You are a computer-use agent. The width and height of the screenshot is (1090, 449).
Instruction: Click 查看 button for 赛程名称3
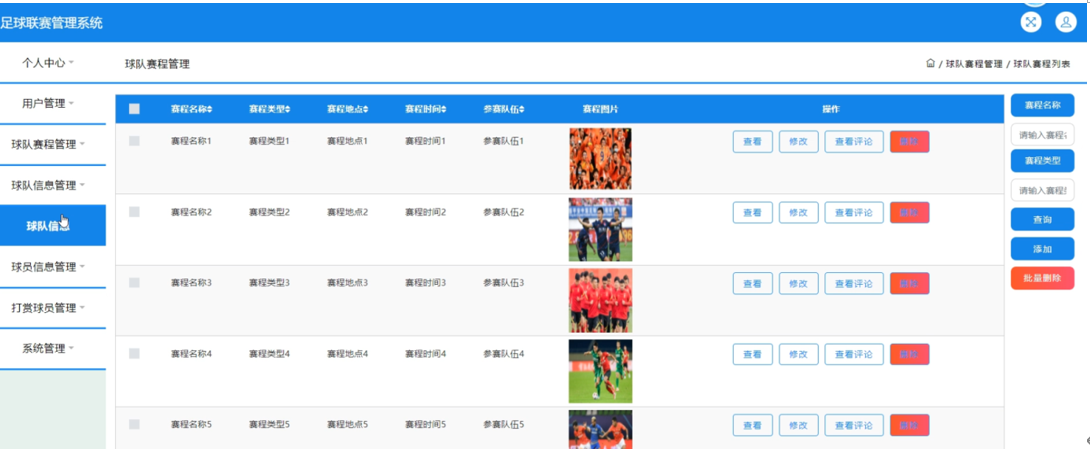click(752, 284)
